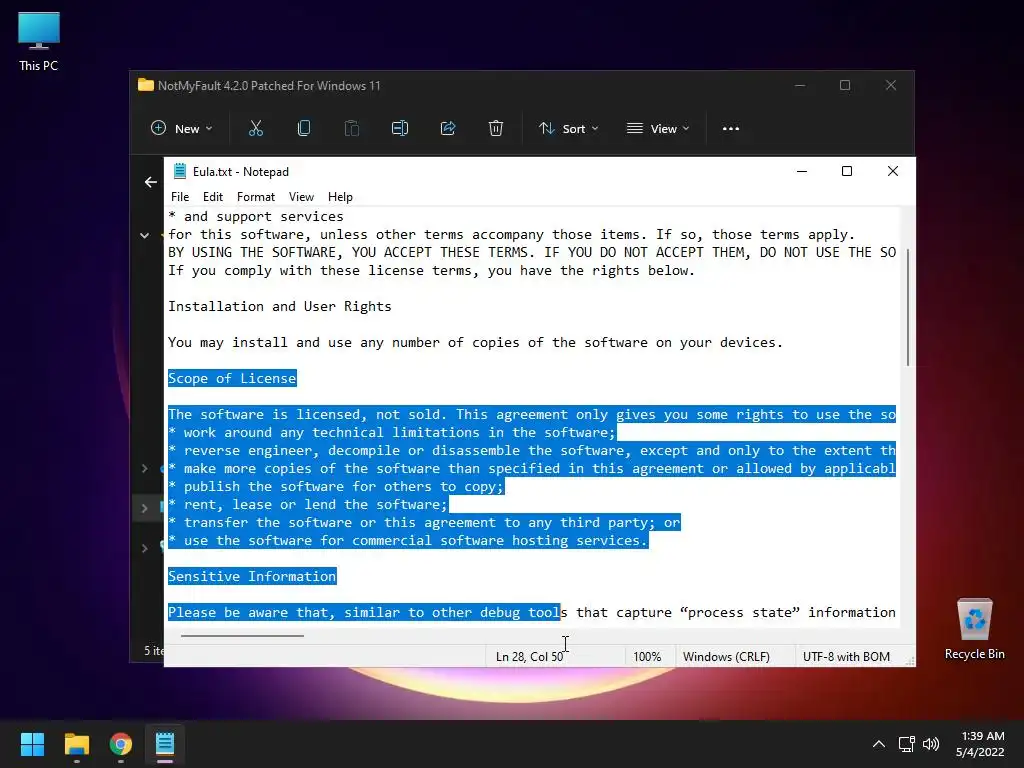
Task: Close the Eula.txt Notepad window
Action: tap(893, 171)
